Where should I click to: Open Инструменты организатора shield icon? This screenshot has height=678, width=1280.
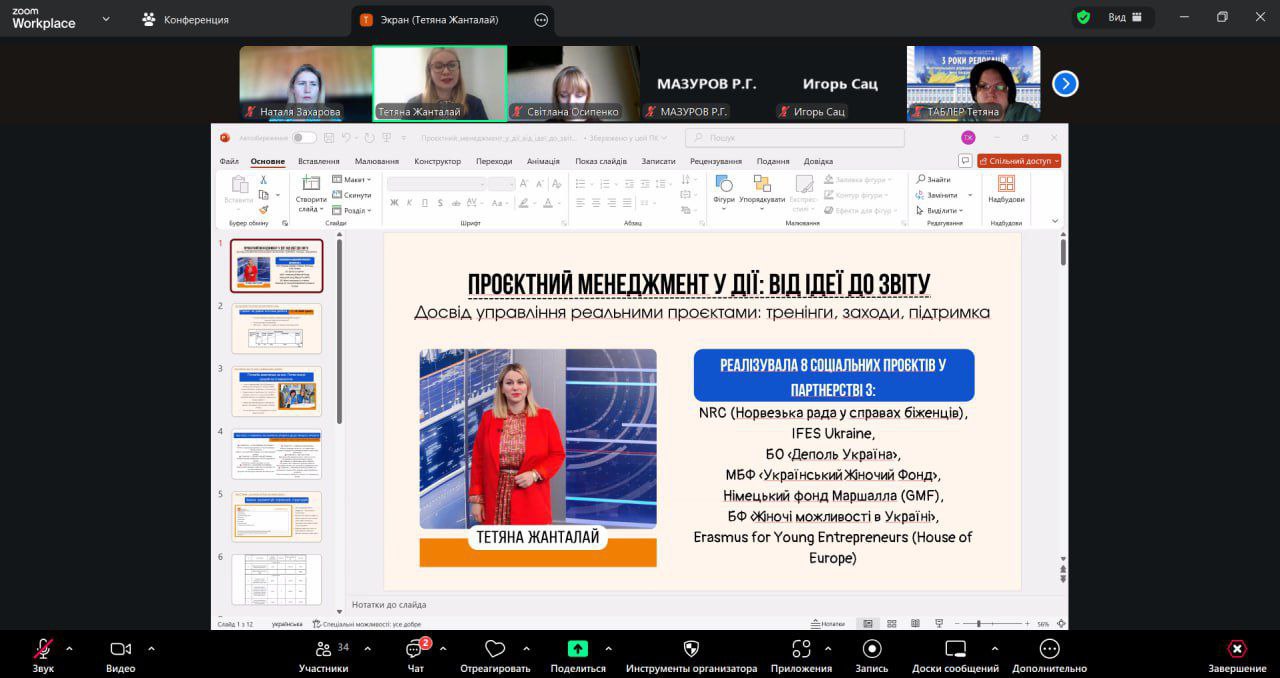[x=691, y=649]
